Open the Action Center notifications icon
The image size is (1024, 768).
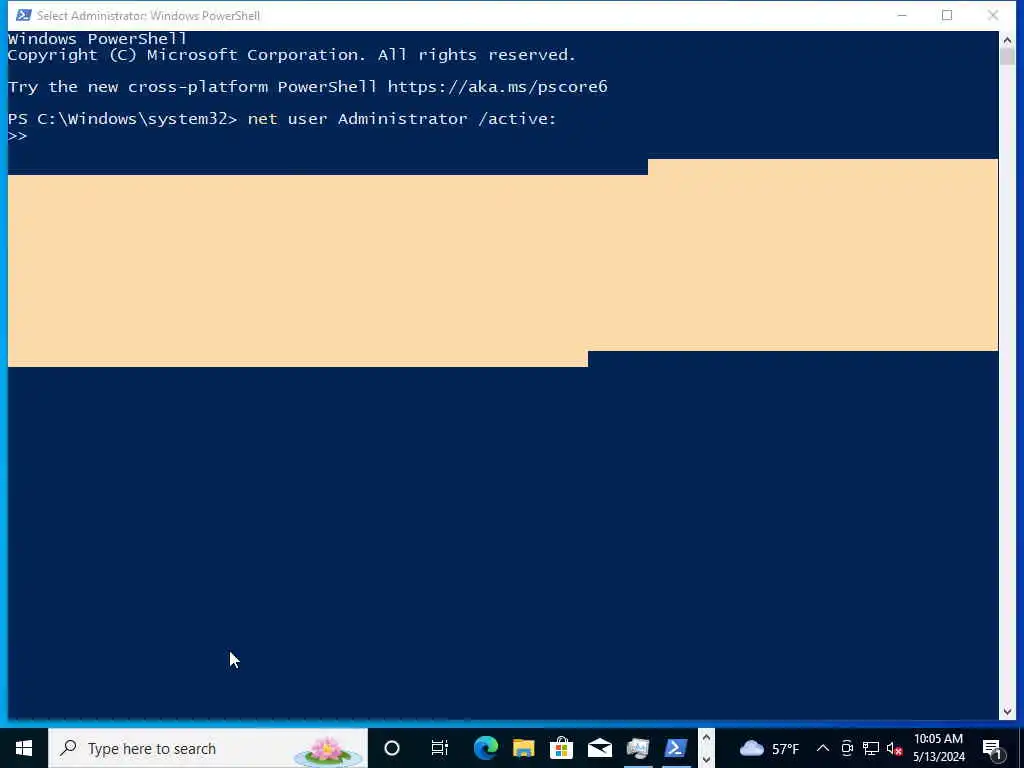point(992,749)
